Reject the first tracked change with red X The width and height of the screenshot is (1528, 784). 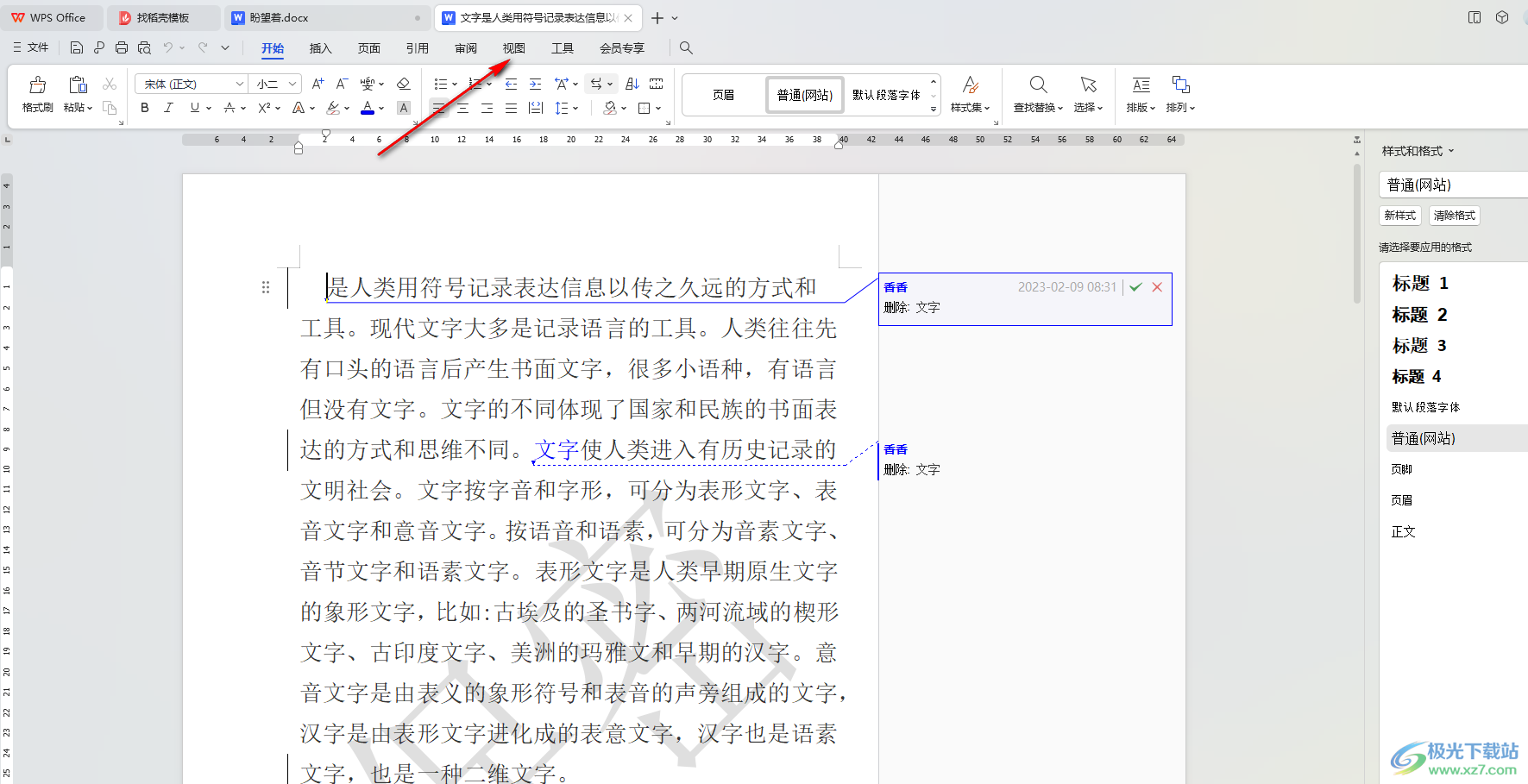pyautogui.click(x=1157, y=287)
